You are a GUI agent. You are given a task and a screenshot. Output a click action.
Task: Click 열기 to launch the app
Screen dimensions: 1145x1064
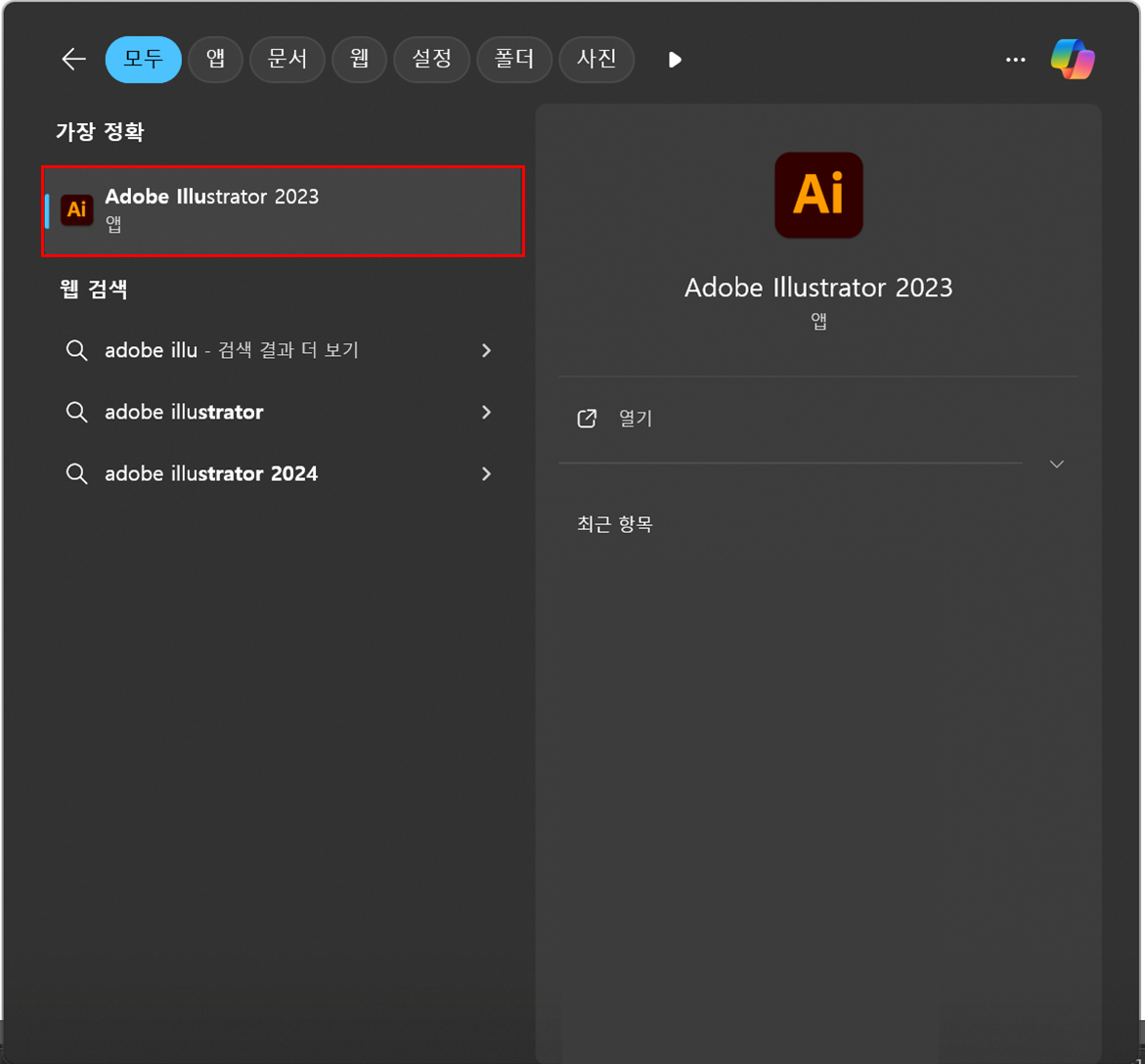tap(636, 419)
